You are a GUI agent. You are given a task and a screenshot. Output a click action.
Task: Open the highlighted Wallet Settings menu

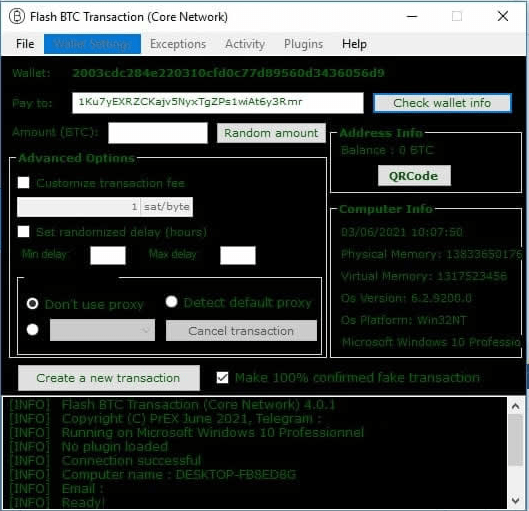click(92, 44)
